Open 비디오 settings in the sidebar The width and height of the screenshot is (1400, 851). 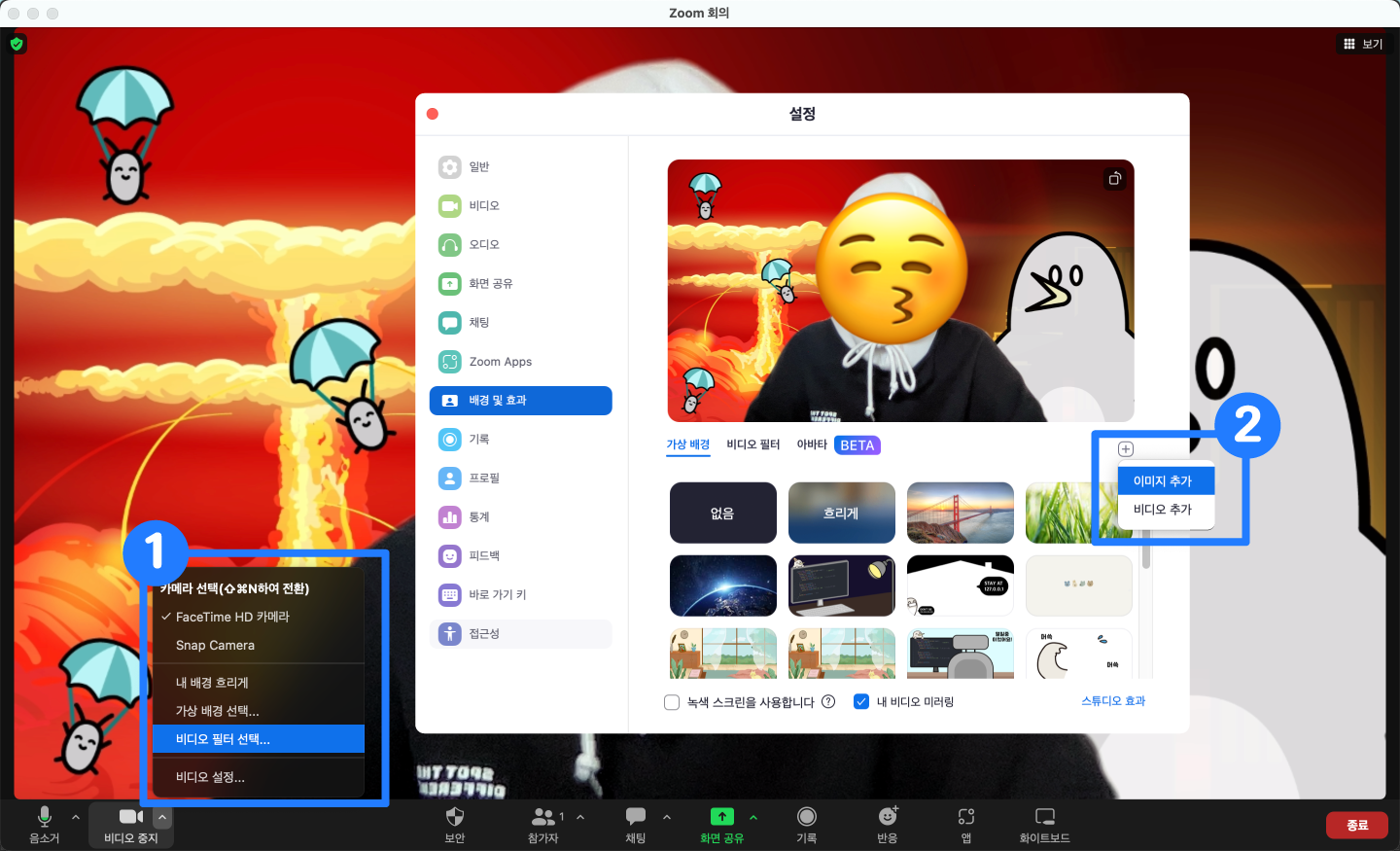(520, 206)
